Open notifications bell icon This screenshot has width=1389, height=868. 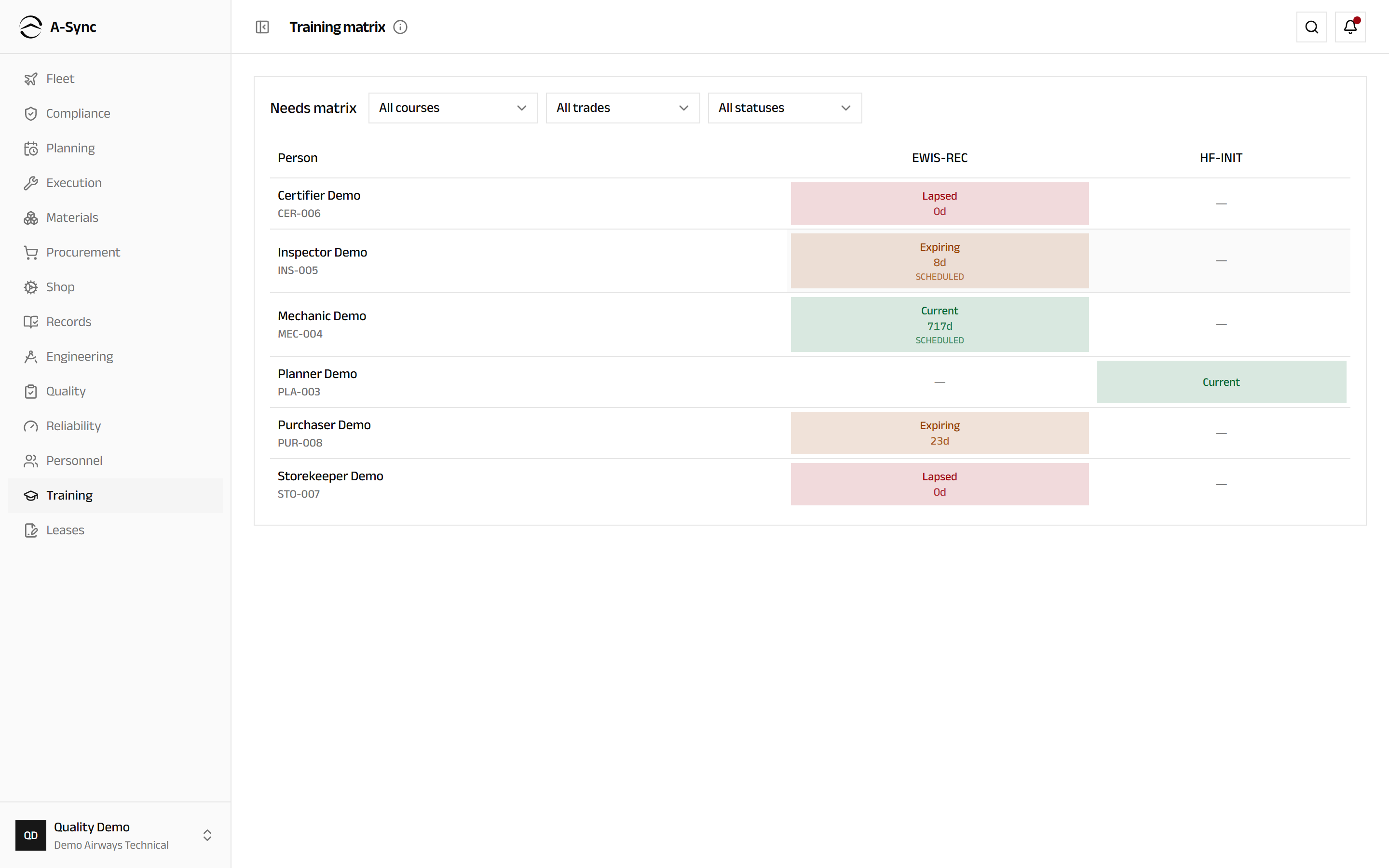[1350, 27]
